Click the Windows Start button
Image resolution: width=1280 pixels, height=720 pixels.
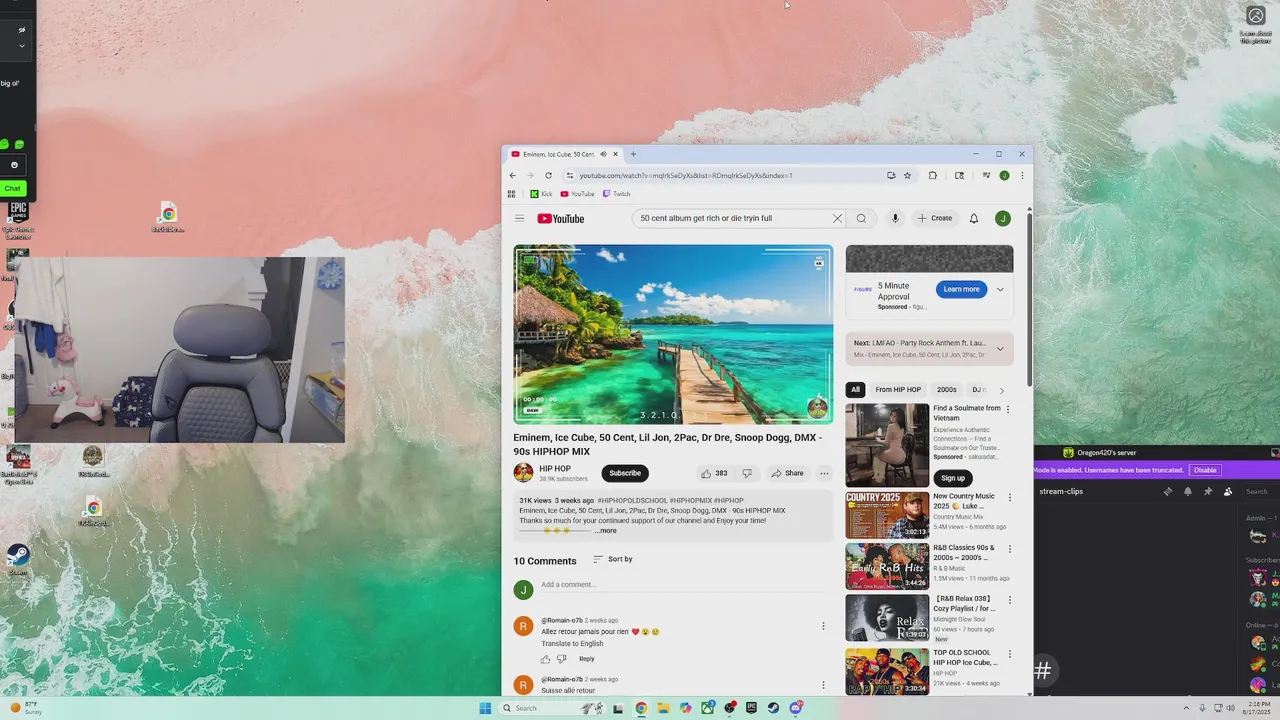click(485, 708)
